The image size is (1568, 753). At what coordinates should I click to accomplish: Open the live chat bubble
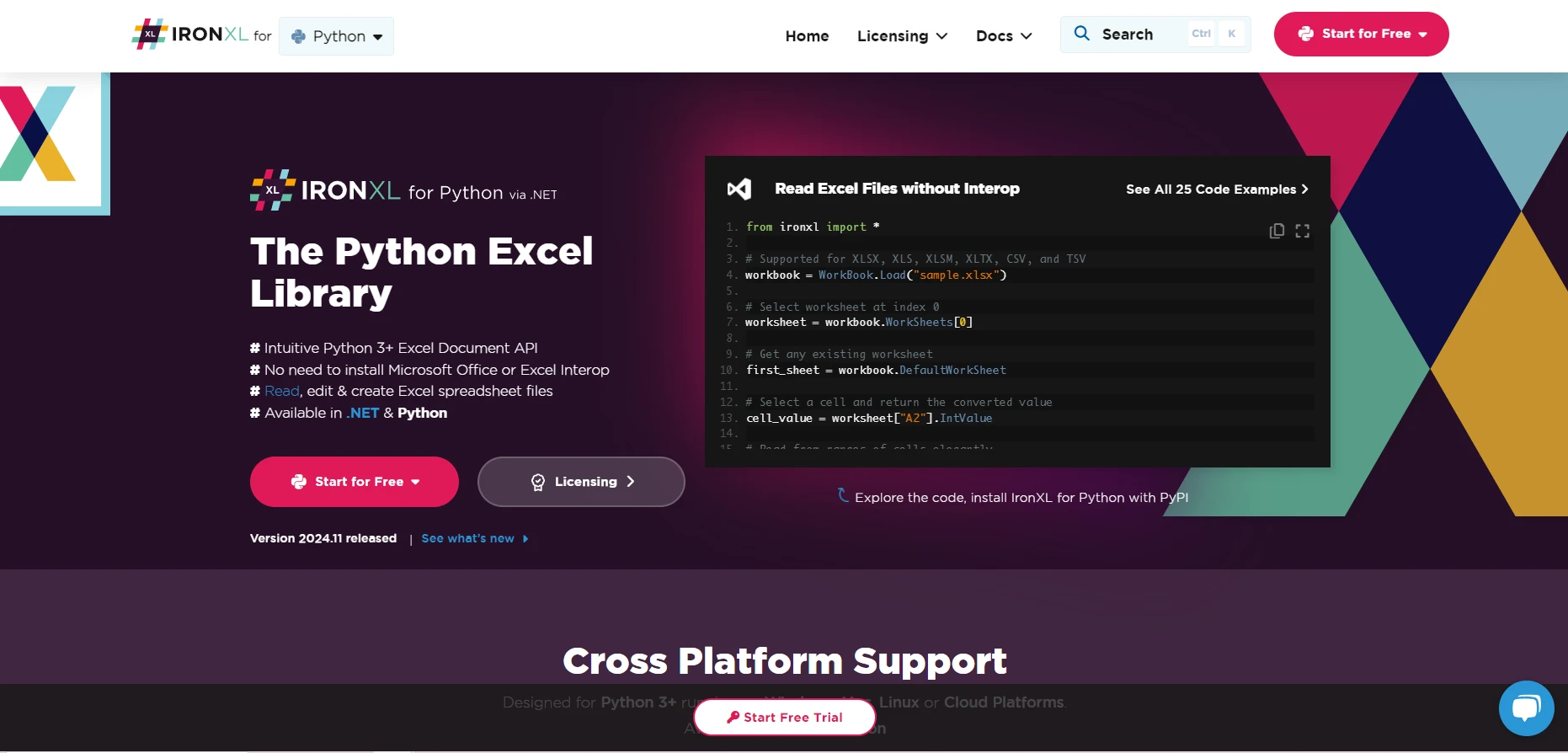(x=1526, y=708)
